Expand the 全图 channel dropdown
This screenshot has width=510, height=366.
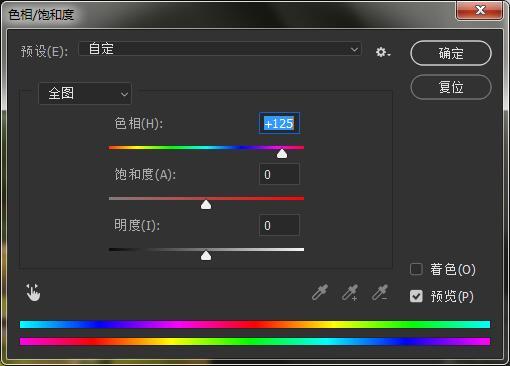[85, 93]
